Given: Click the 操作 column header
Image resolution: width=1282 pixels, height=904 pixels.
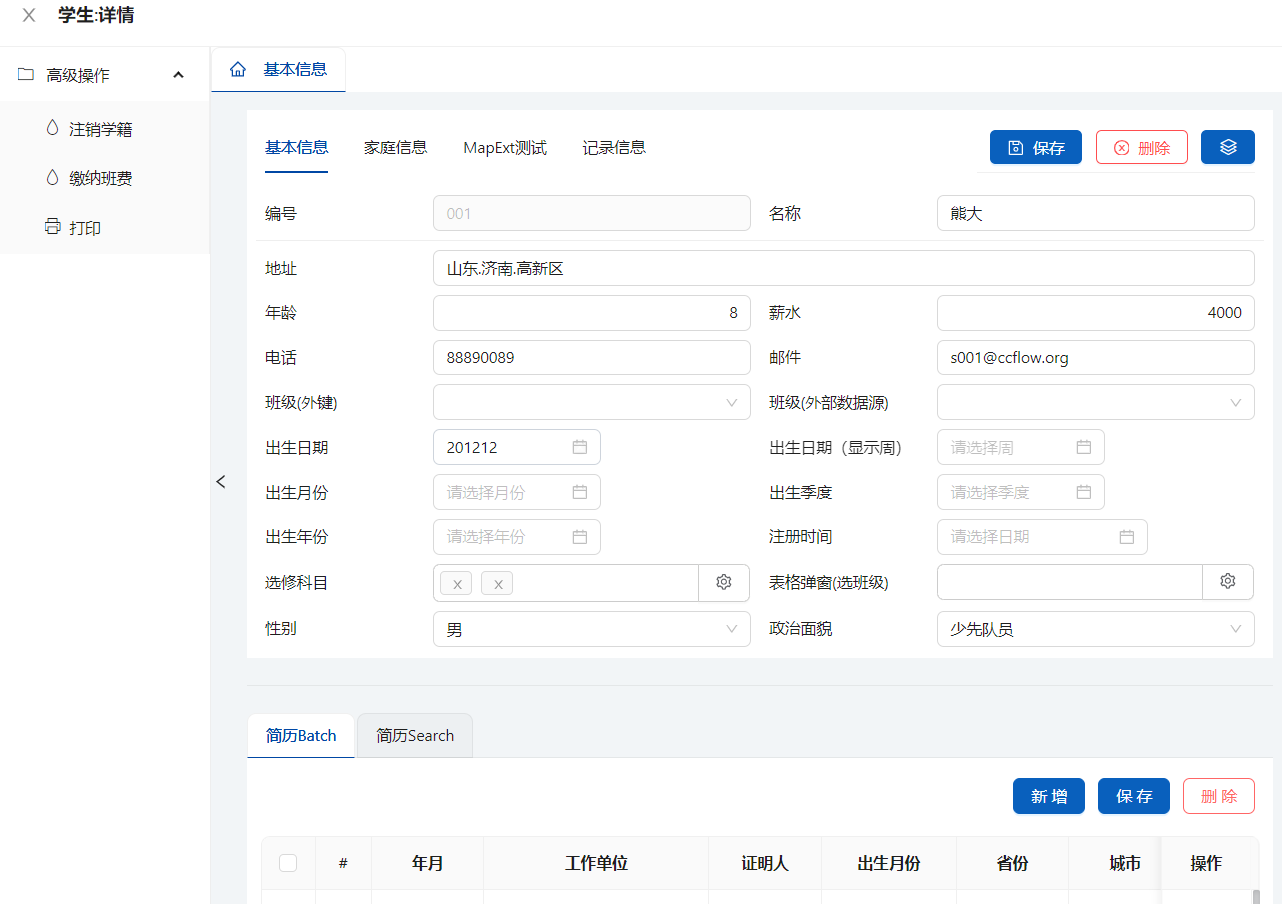Looking at the screenshot, I should point(1206,863).
